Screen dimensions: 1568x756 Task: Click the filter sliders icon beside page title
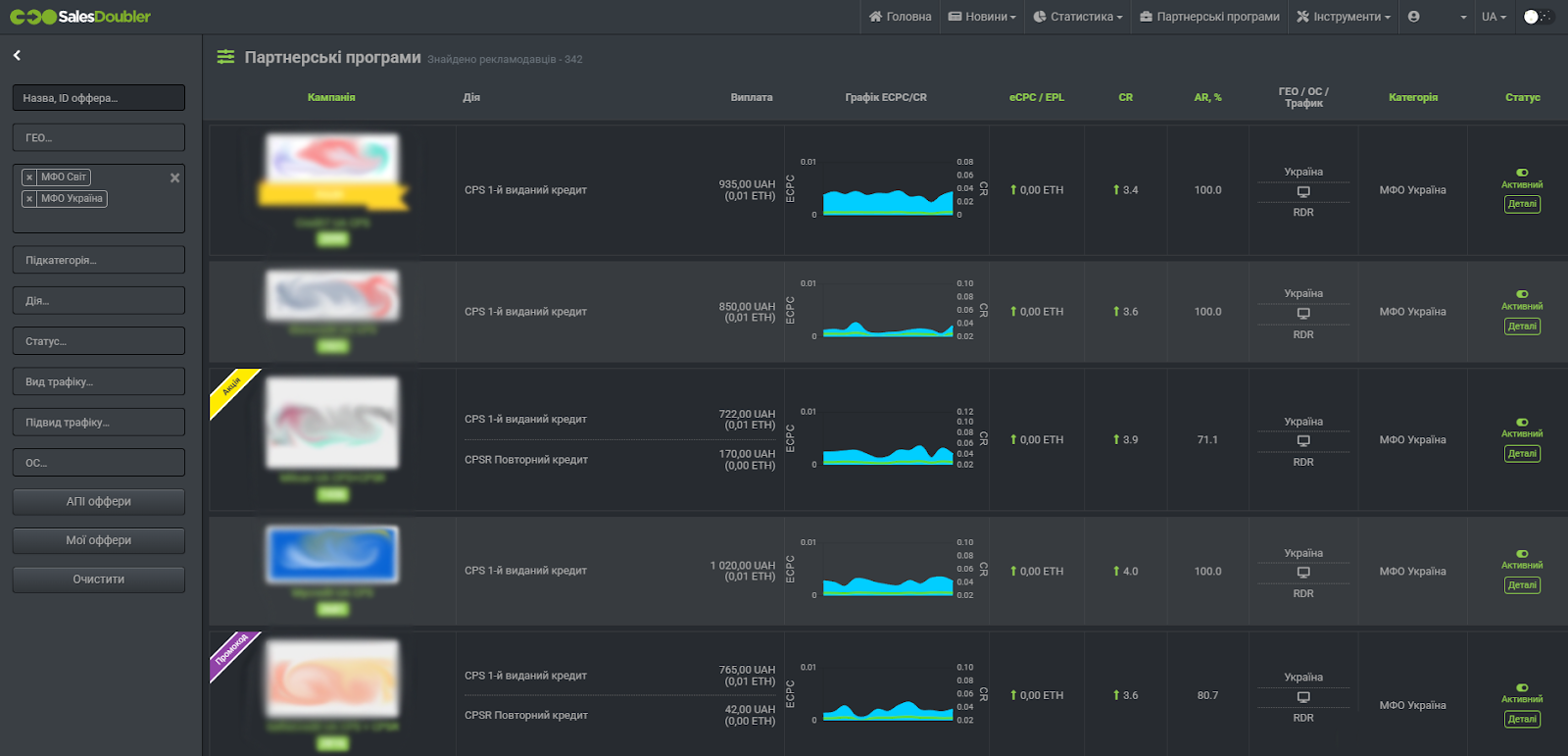pos(225,57)
